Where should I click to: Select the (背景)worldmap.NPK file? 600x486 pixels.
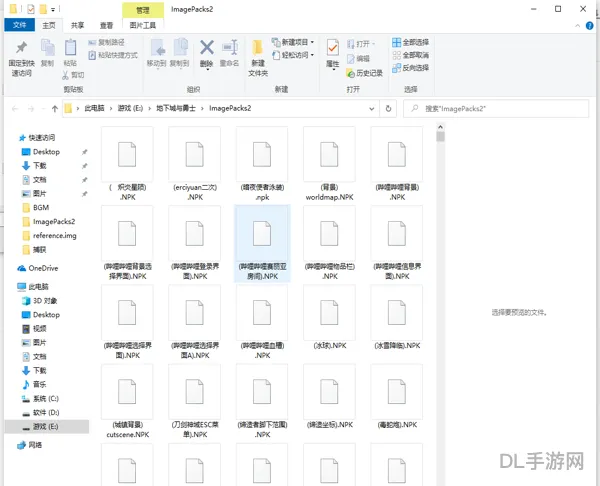[329, 165]
